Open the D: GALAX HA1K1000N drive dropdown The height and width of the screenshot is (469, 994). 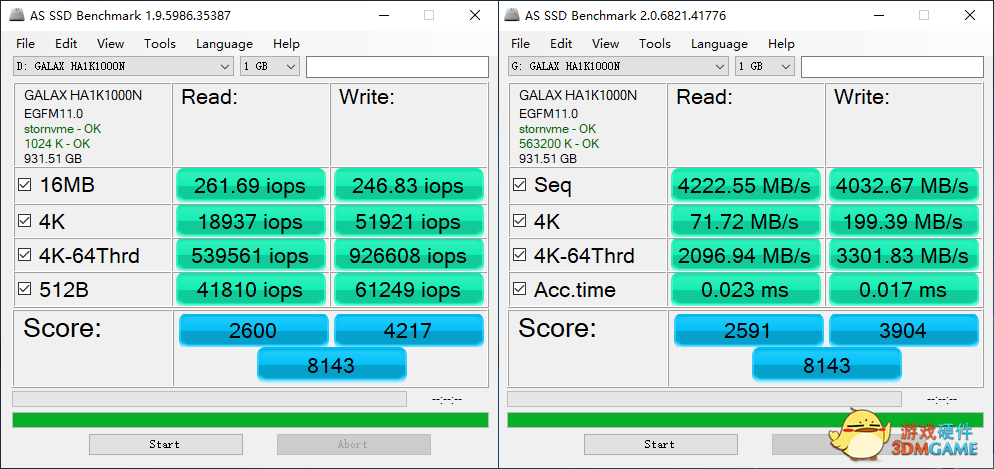123,67
